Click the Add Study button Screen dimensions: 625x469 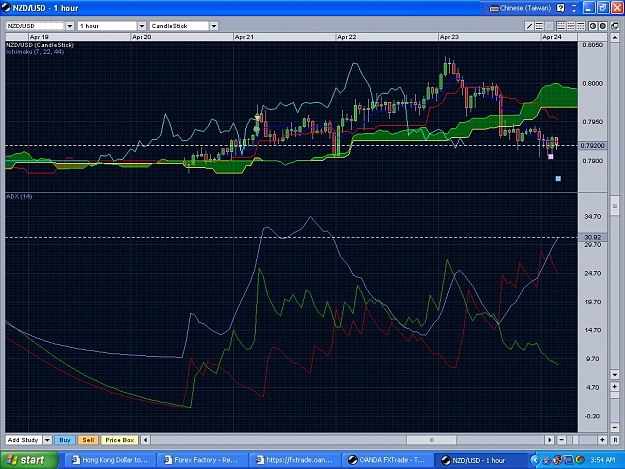pyautogui.click(x=24, y=440)
